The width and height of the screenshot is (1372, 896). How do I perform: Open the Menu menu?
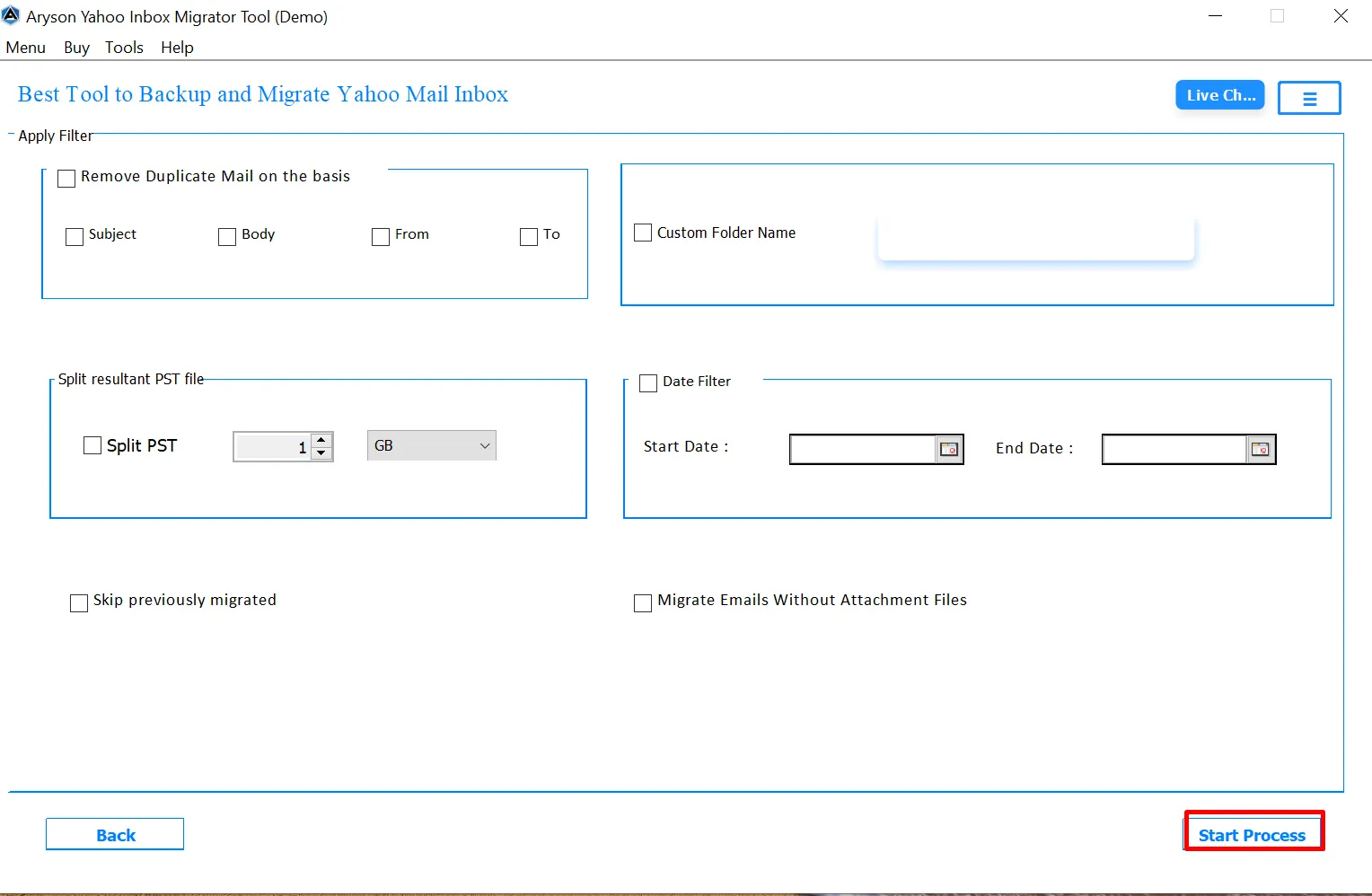pyautogui.click(x=26, y=48)
